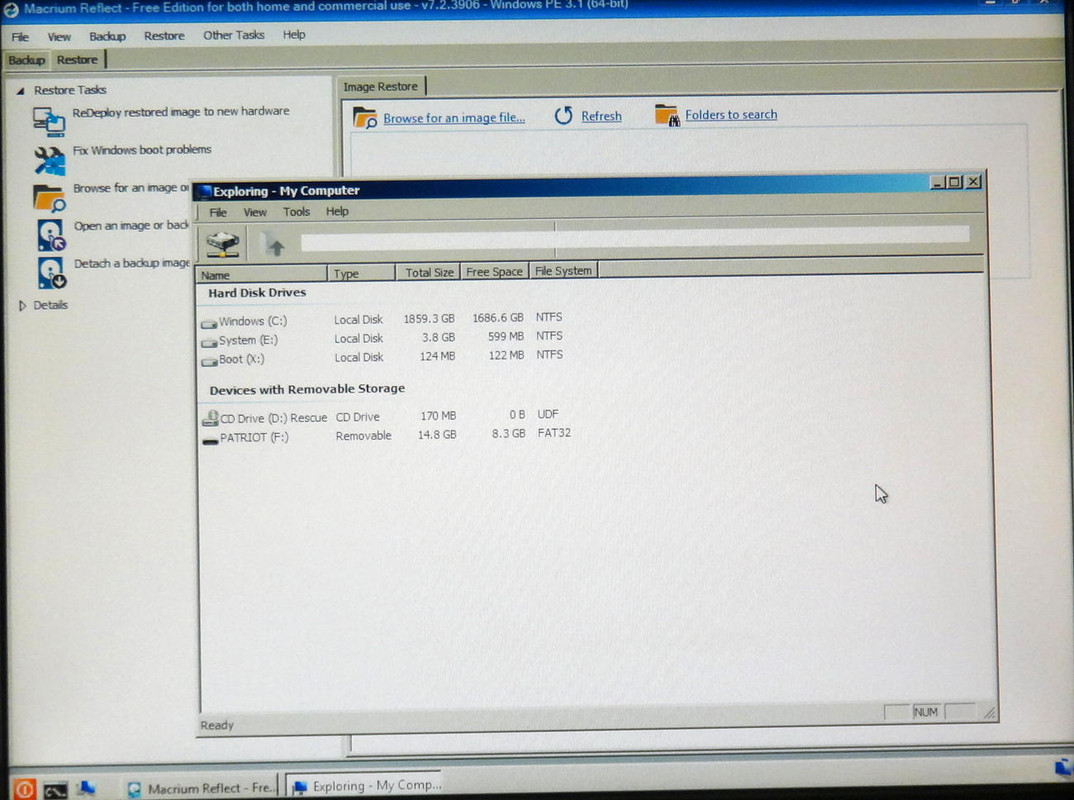The height and width of the screenshot is (800, 1074).
Task: Click the Hard Disk Drives group heading
Action: 257,292
